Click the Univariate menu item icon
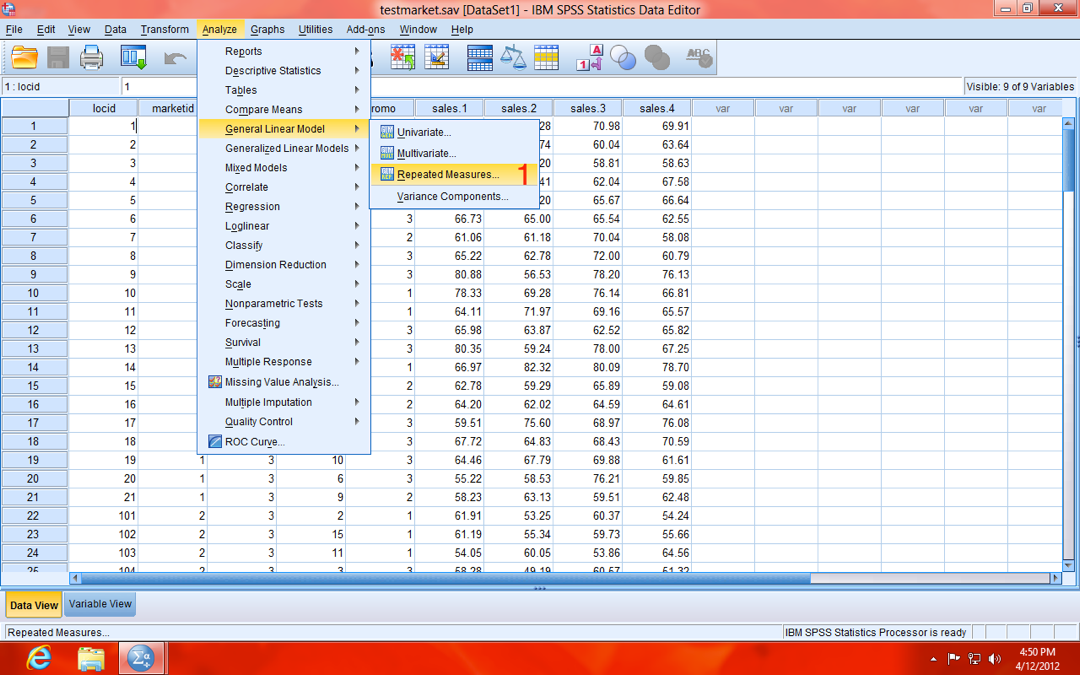 pyautogui.click(x=387, y=132)
